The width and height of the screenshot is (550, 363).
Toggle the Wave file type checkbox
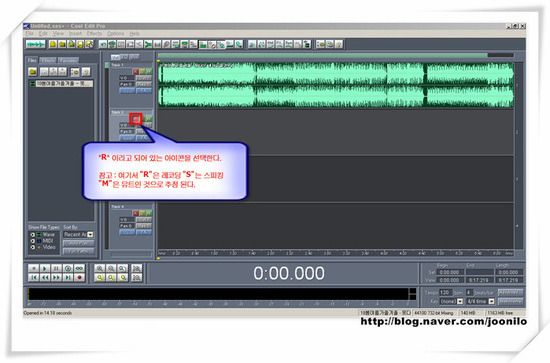[33, 235]
